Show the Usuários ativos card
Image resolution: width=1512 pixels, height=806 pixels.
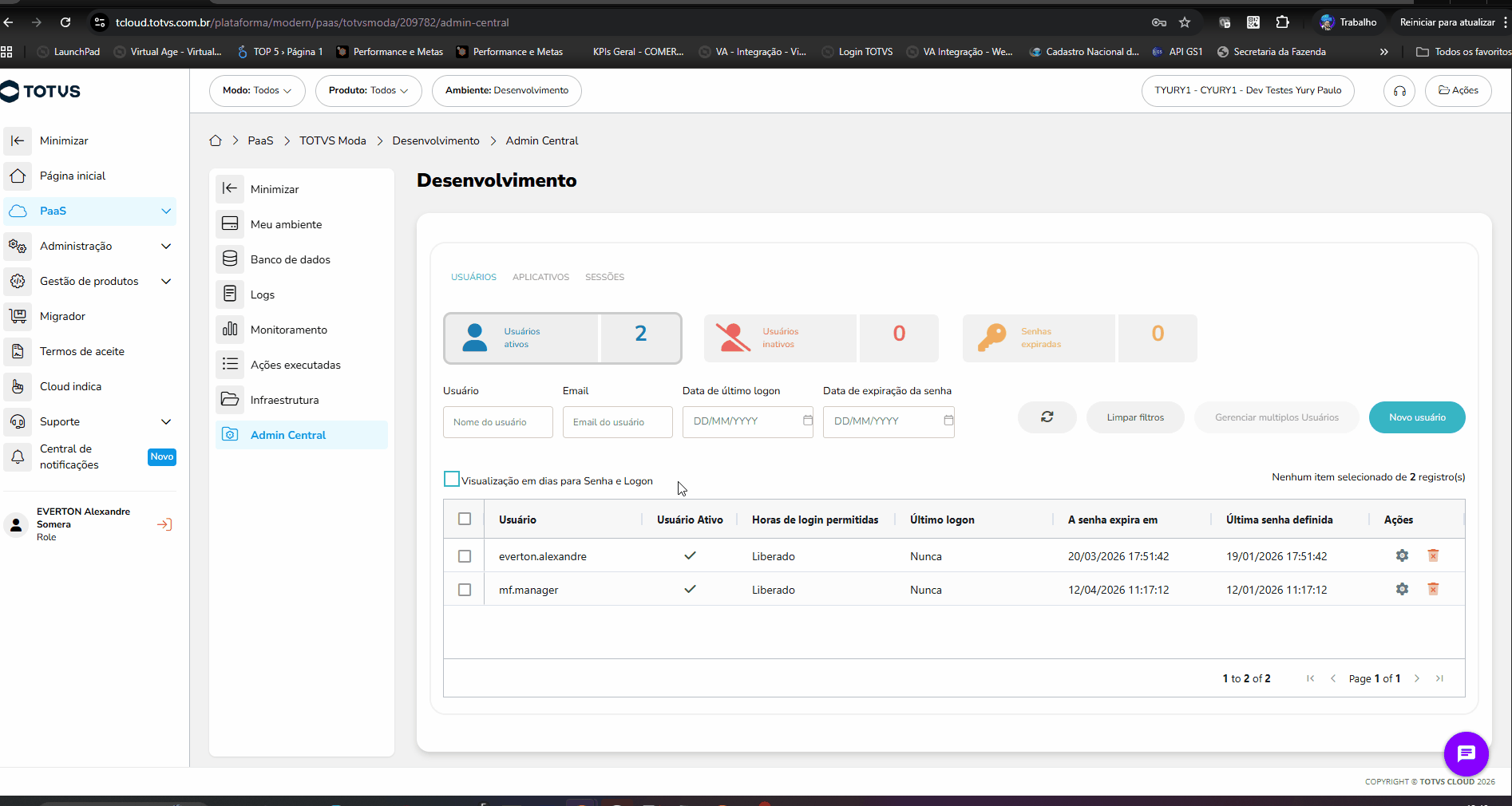coord(563,338)
